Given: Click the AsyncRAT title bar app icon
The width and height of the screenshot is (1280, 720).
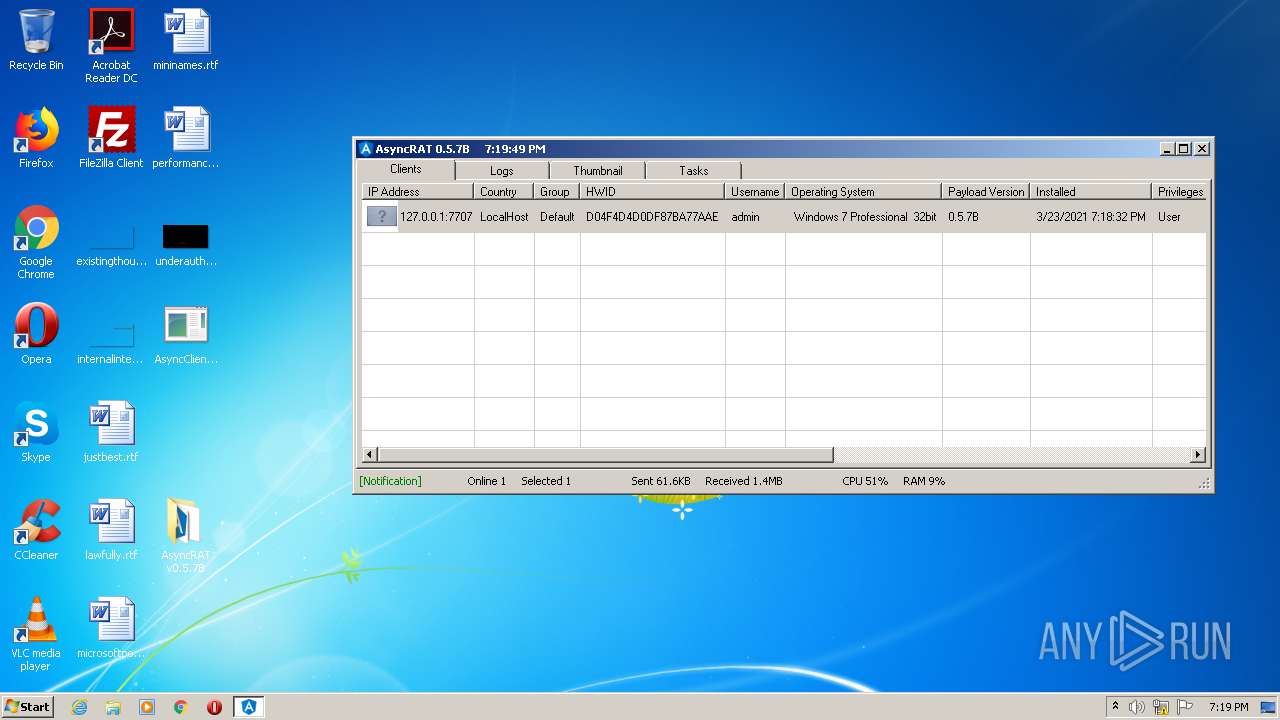Looking at the screenshot, I should click(x=365, y=149).
